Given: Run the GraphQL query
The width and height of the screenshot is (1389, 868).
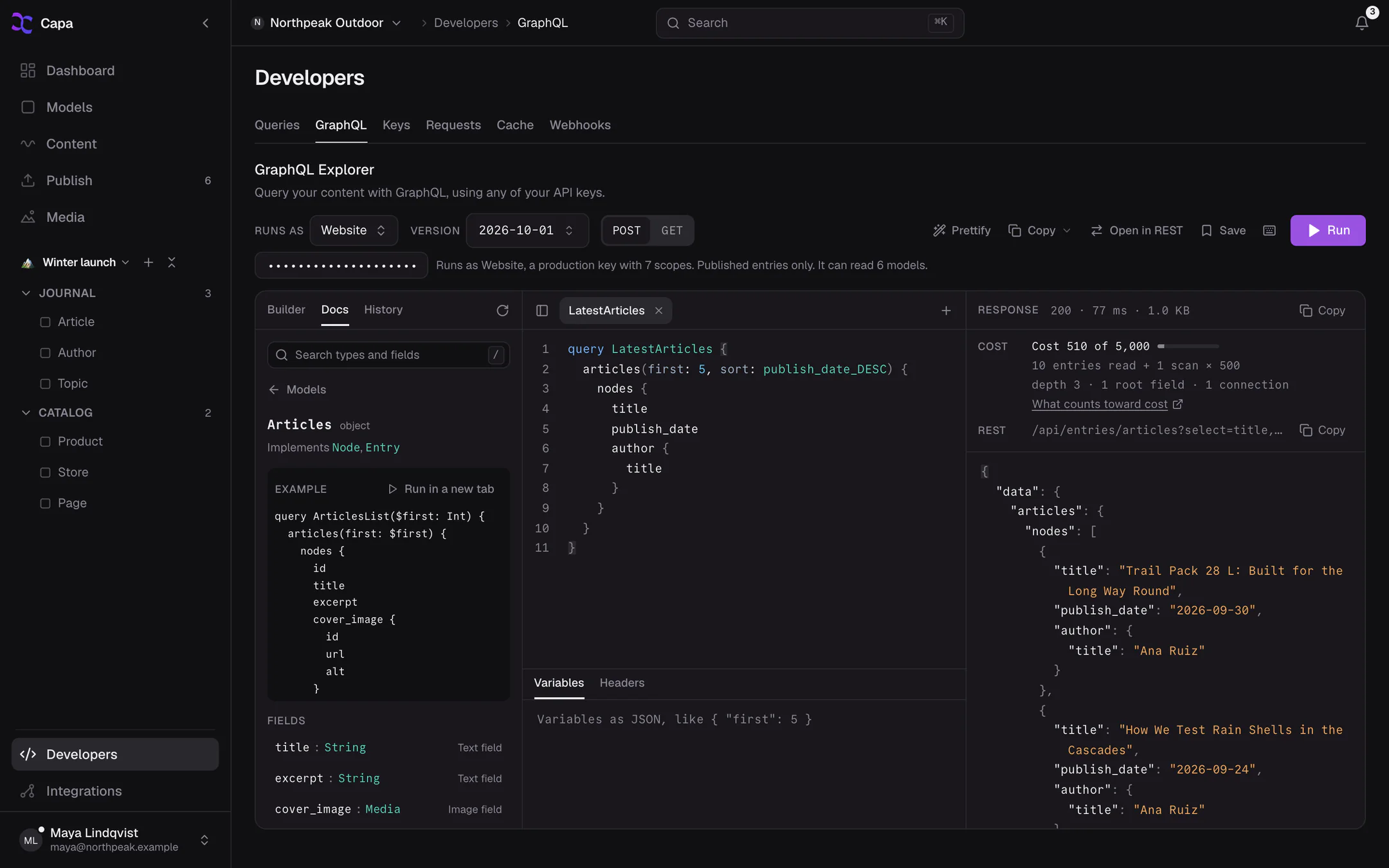Looking at the screenshot, I should [x=1328, y=230].
